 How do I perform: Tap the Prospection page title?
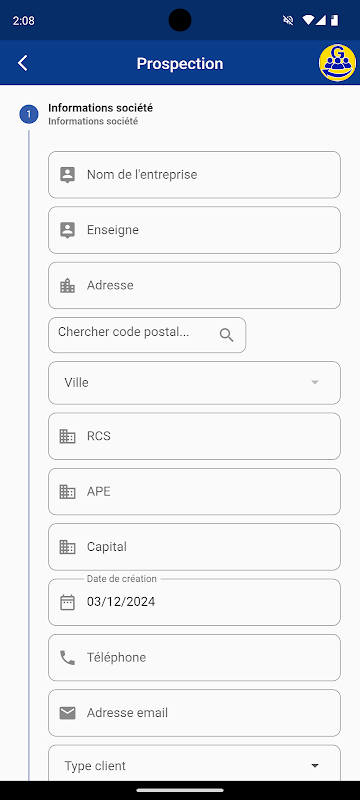click(180, 63)
